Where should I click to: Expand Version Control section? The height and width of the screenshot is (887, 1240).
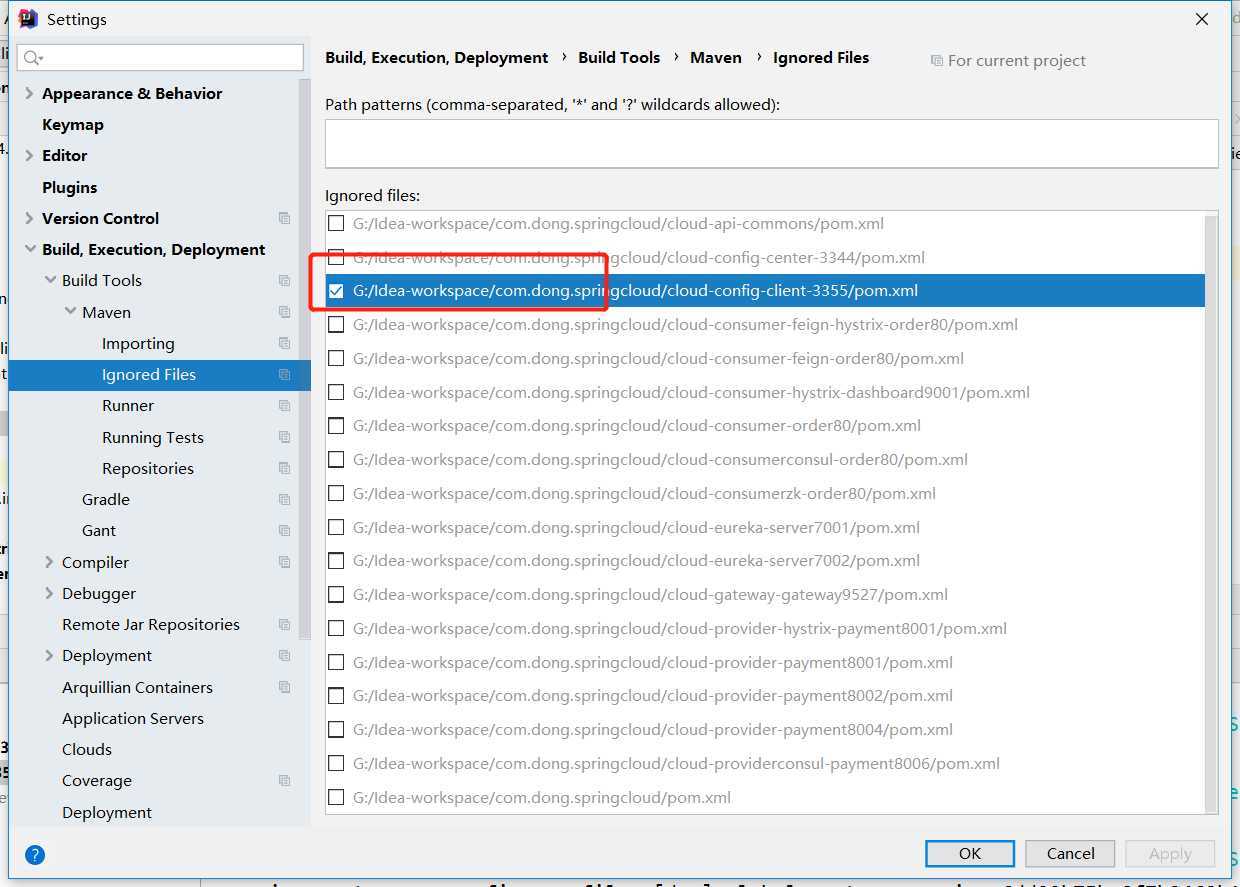29,218
